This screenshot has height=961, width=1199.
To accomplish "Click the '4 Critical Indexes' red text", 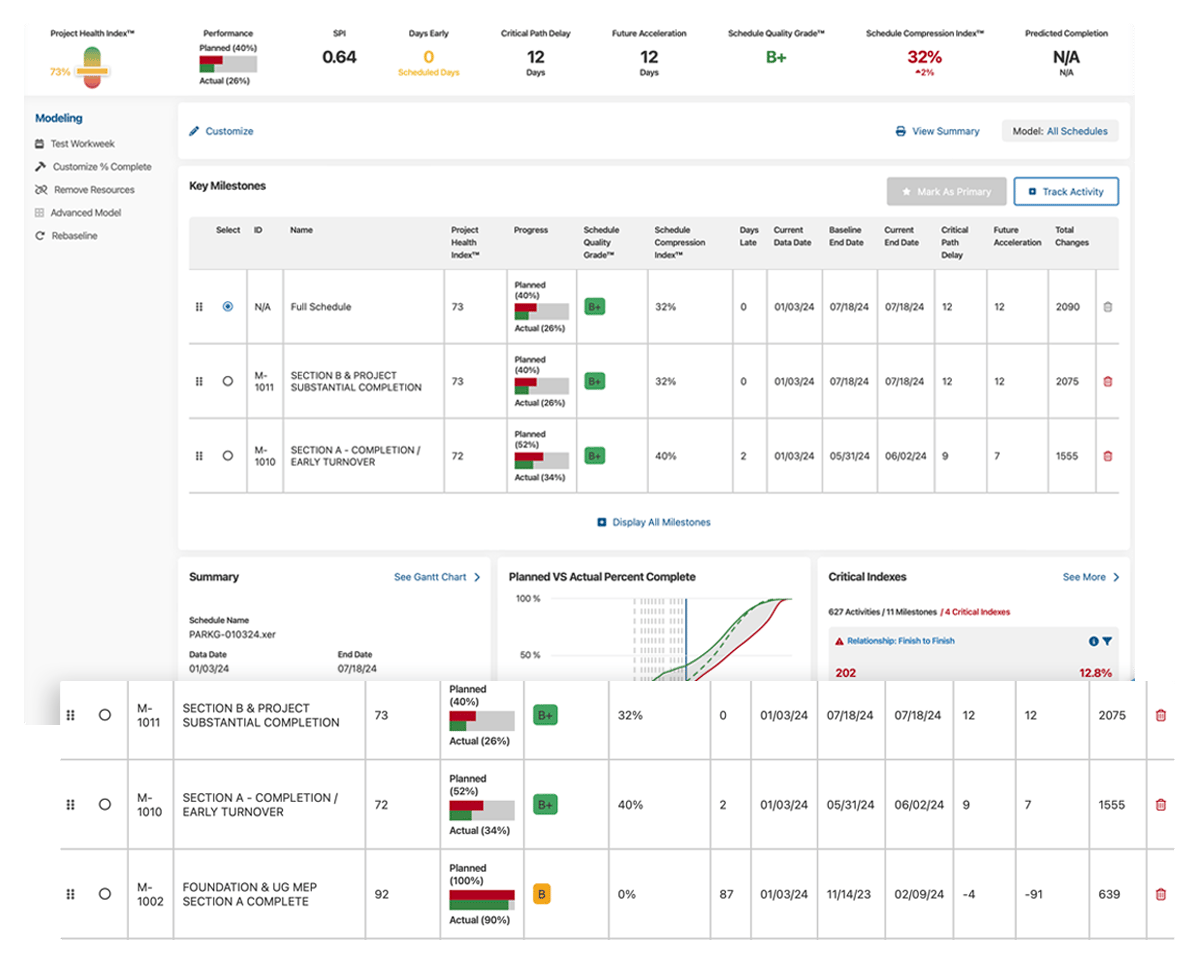I will (976, 612).
